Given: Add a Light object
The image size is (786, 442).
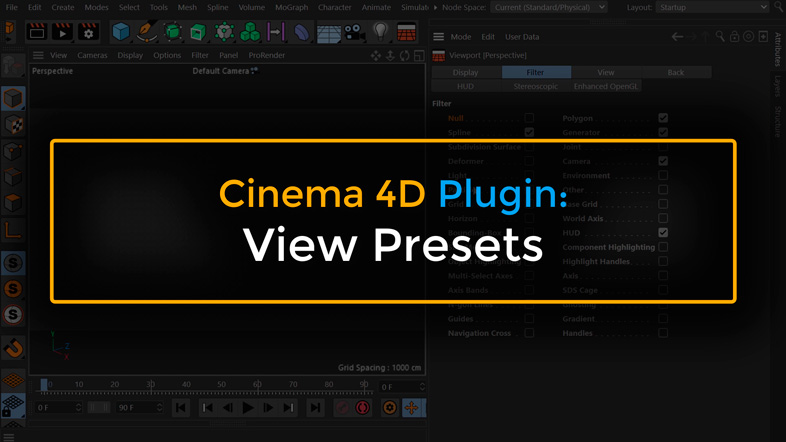Looking at the screenshot, I should [380, 33].
